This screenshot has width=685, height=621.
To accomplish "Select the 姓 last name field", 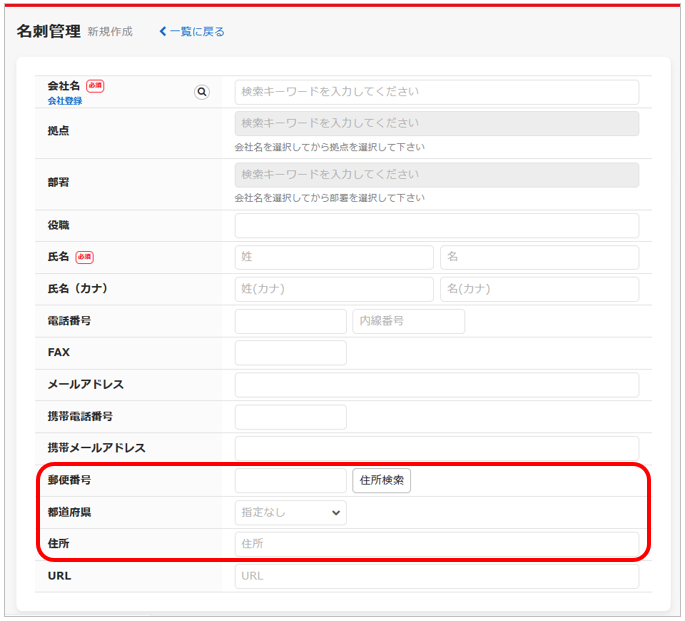I will (334, 257).
